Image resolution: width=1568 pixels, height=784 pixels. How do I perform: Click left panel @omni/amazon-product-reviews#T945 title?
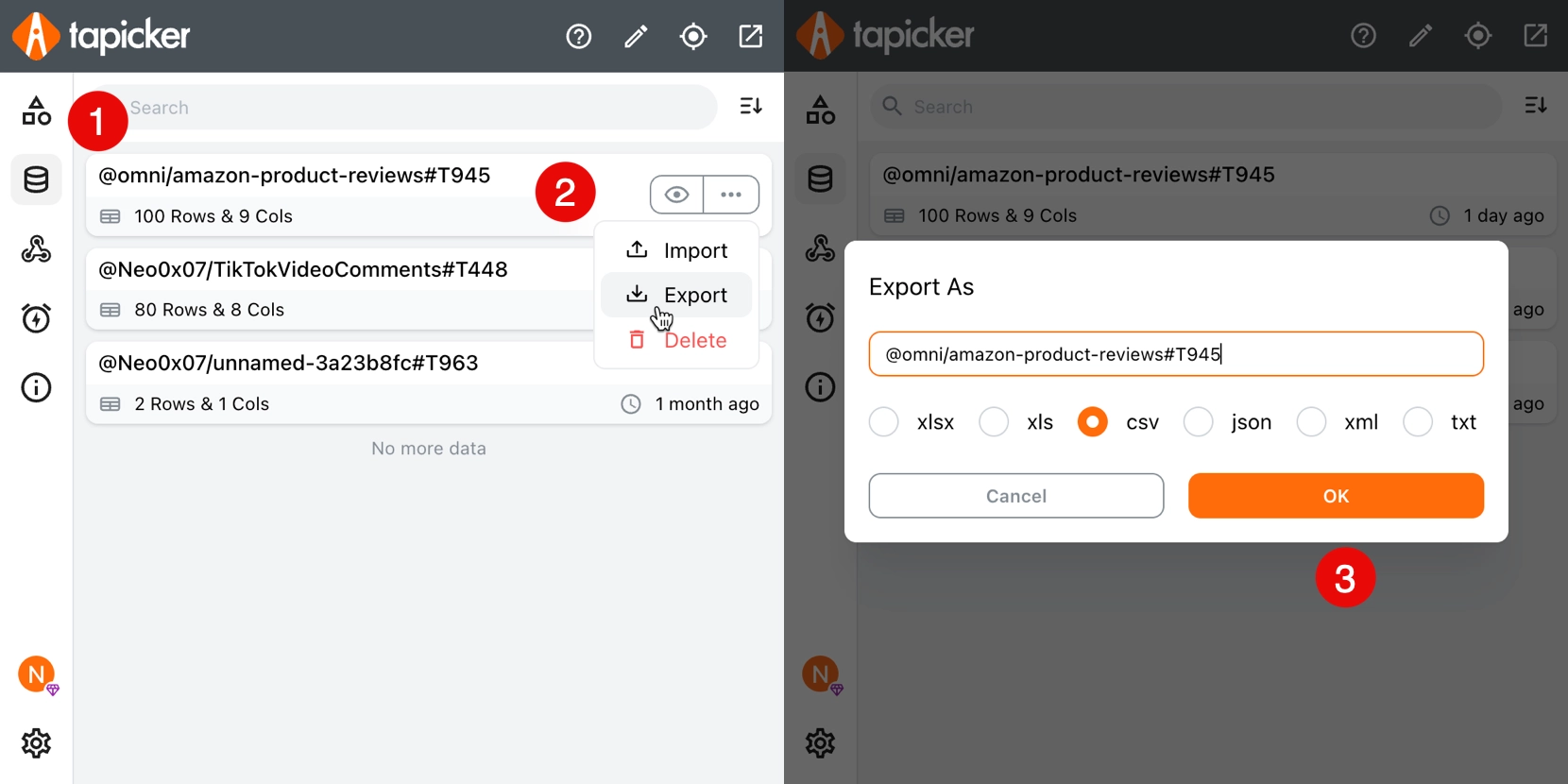(x=295, y=176)
